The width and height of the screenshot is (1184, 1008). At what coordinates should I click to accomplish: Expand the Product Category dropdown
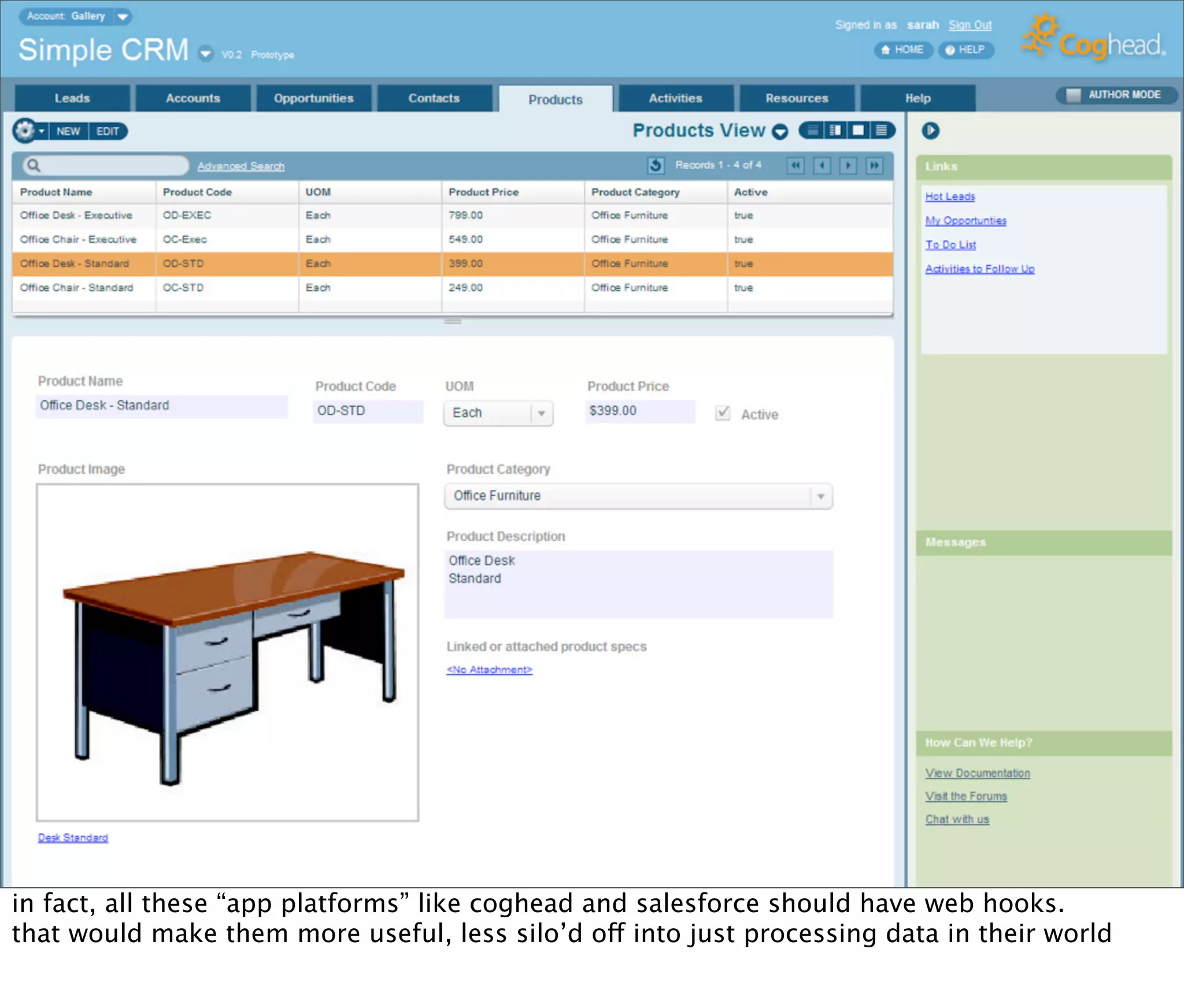click(820, 496)
